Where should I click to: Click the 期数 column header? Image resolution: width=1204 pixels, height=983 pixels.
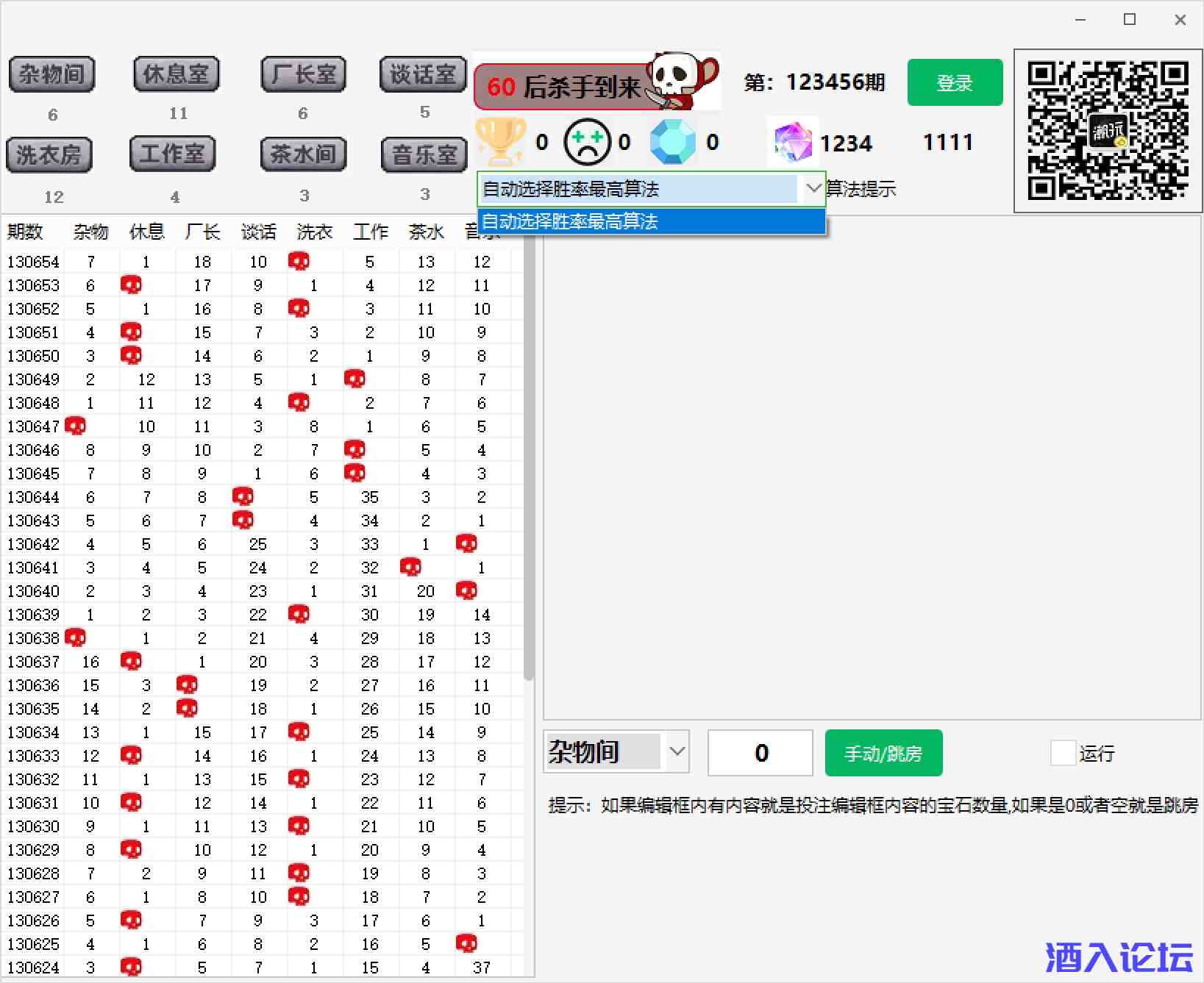click(25, 232)
